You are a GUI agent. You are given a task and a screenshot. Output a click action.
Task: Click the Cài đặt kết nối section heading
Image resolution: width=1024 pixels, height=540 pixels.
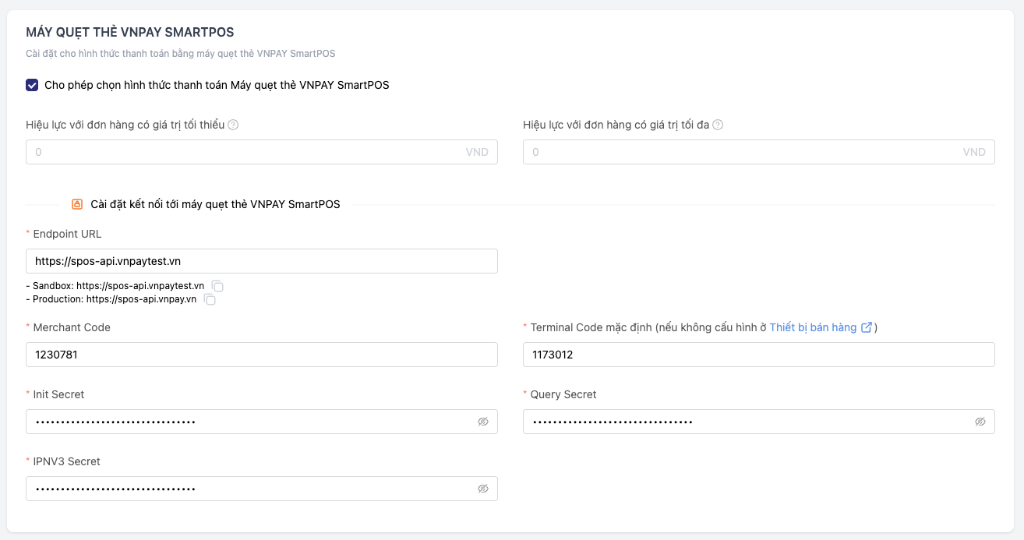point(215,204)
